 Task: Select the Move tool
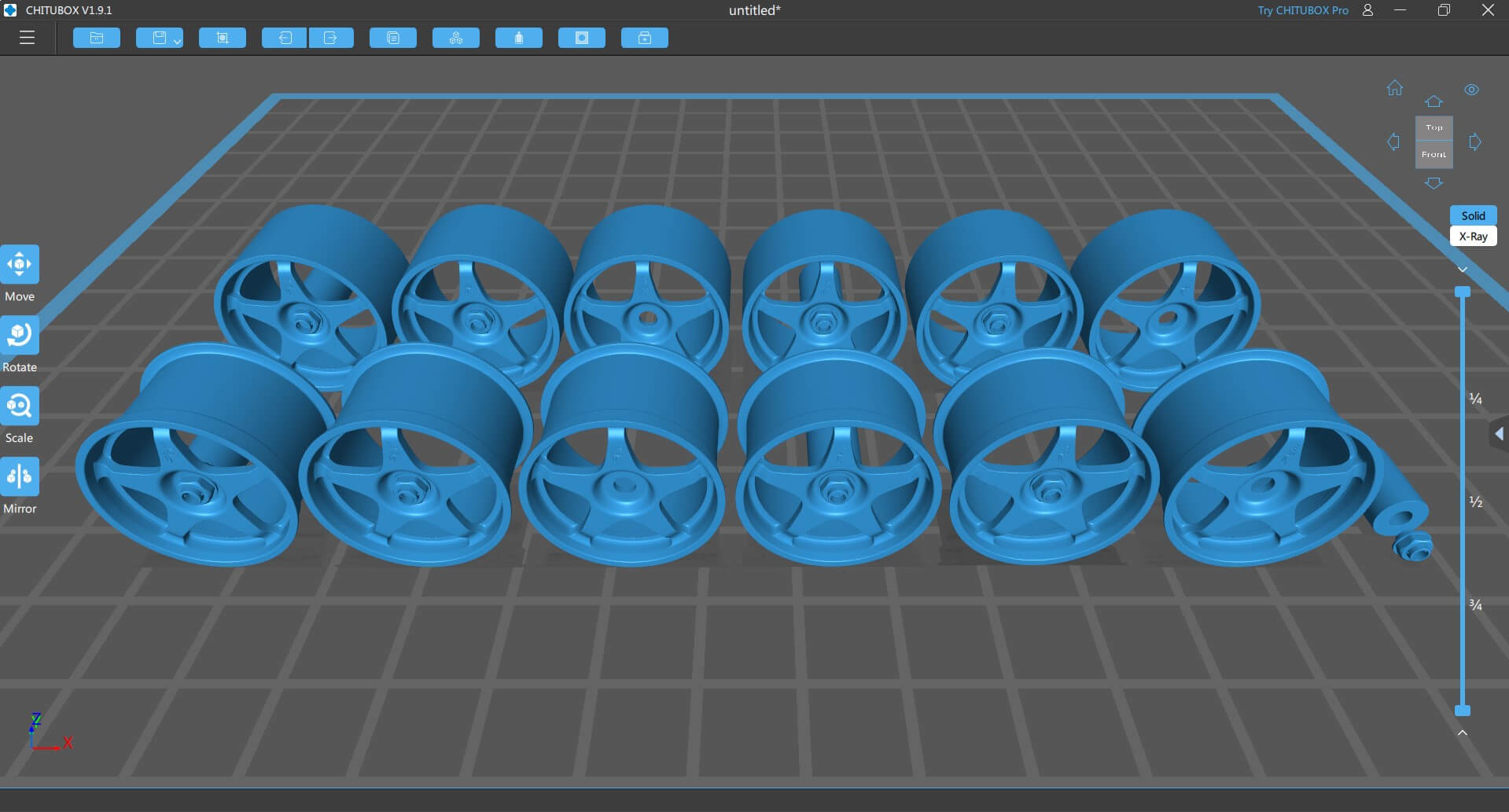(20, 265)
